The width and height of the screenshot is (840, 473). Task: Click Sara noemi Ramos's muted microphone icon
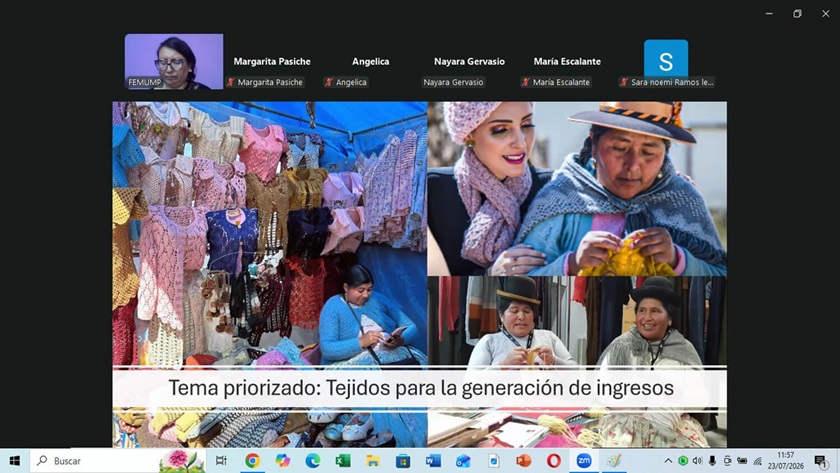coord(624,82)
